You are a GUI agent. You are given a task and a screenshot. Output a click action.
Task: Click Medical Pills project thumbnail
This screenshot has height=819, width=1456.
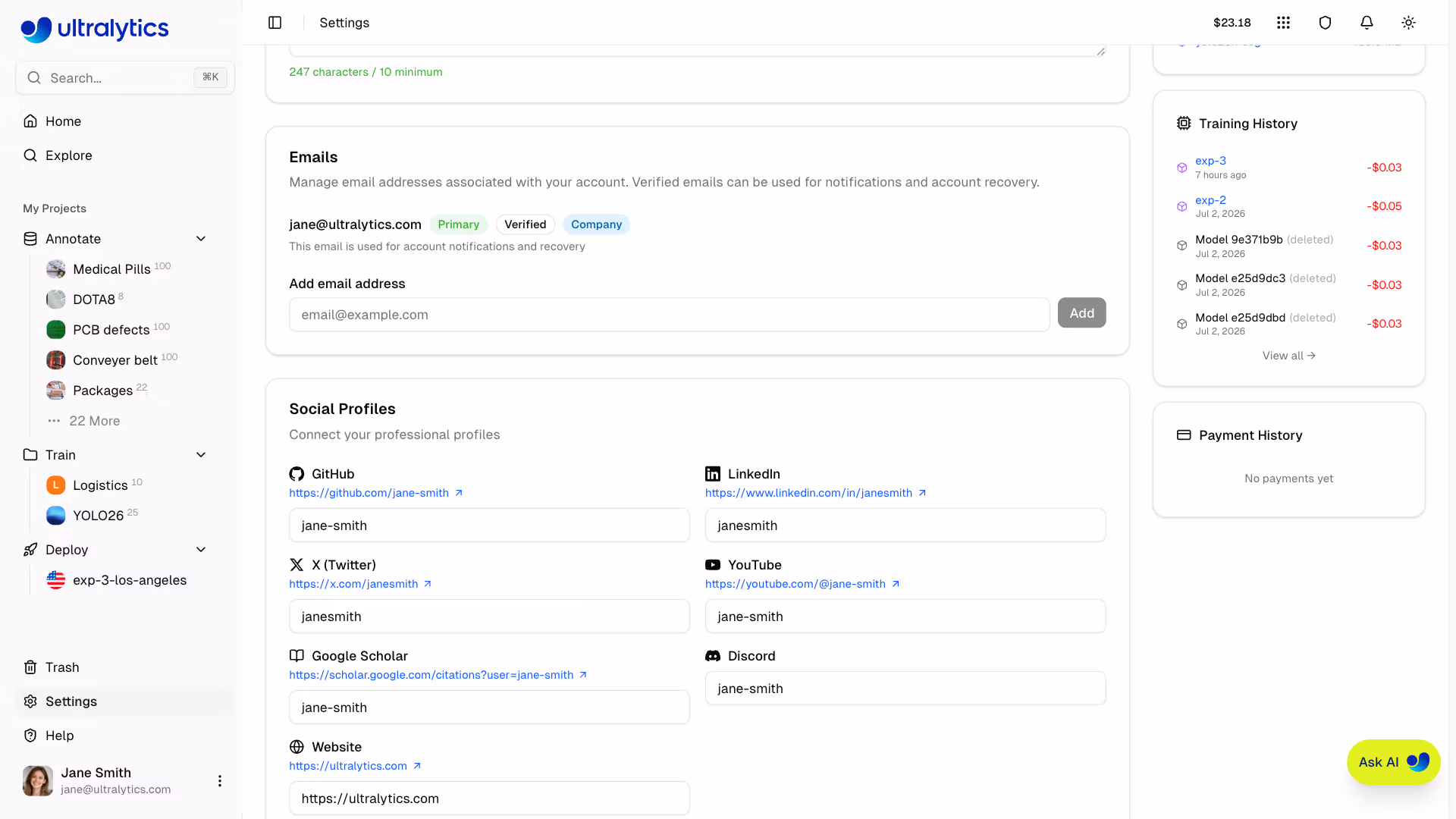56,269
